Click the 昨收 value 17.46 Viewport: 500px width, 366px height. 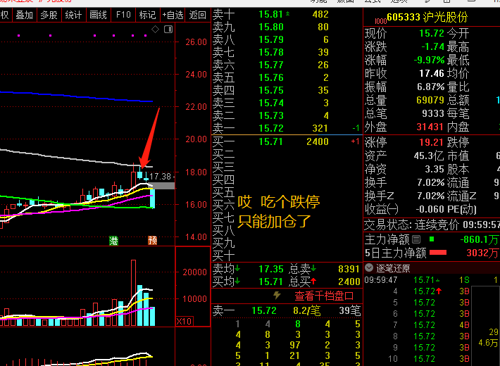[x=432, y=73]
